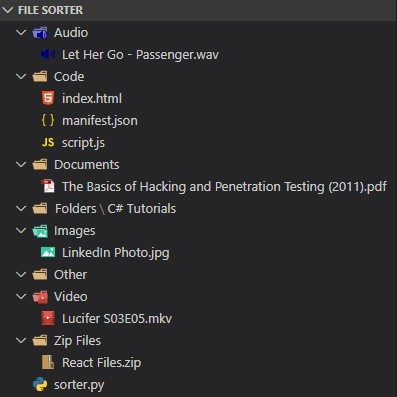Collapse the FILE SORTER root section
The image size is (397, 397).
pos(7,10)
